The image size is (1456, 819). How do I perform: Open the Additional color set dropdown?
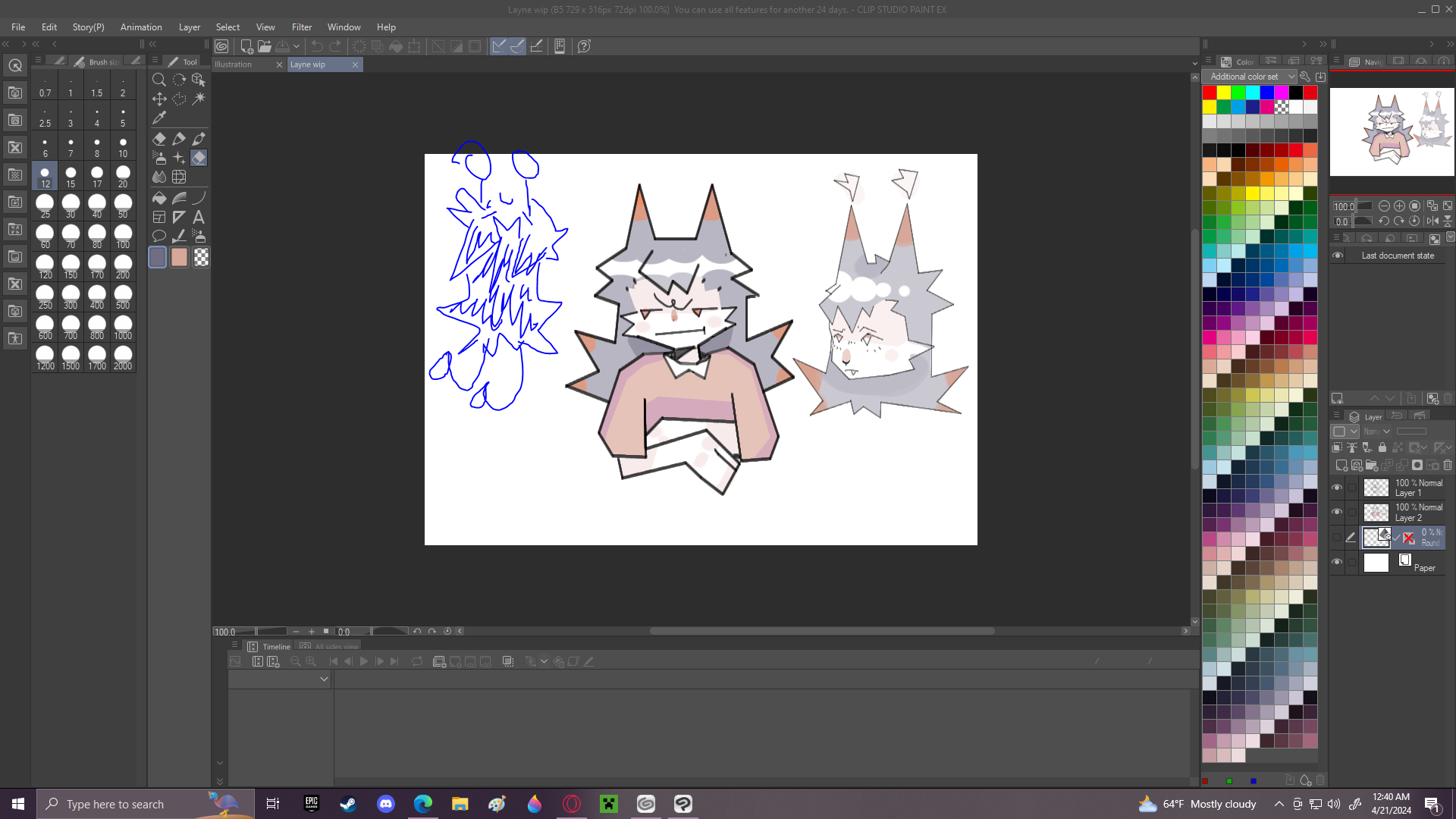click(1251, 77)
